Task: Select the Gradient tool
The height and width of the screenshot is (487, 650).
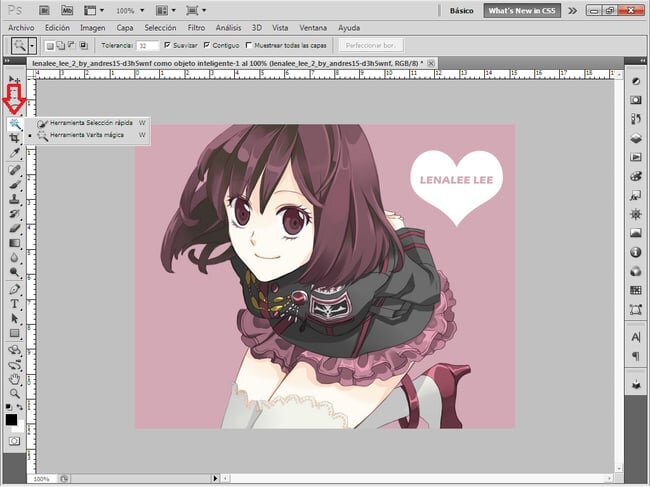Action: pyautogui.click(x=15, y=243)
